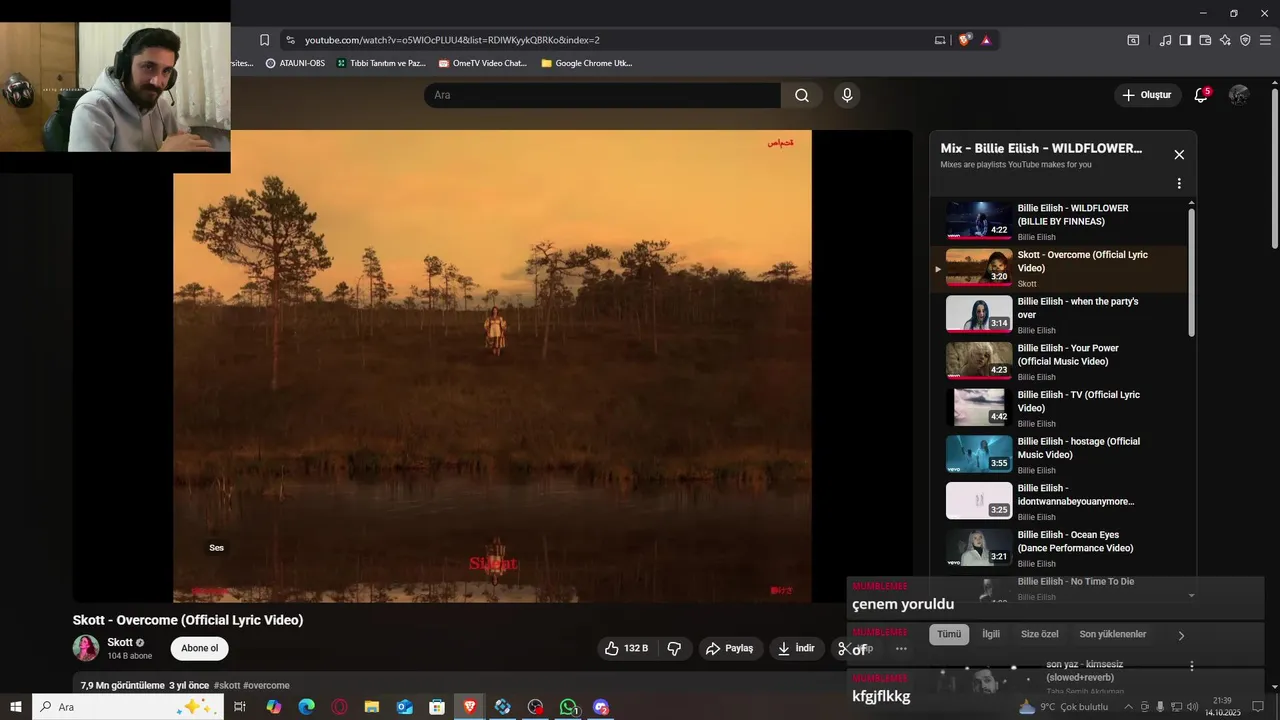The image size is (1280, 720).
Task: Launch Microsoft Edge from the taskbar
Action: [x=307, y=707]
